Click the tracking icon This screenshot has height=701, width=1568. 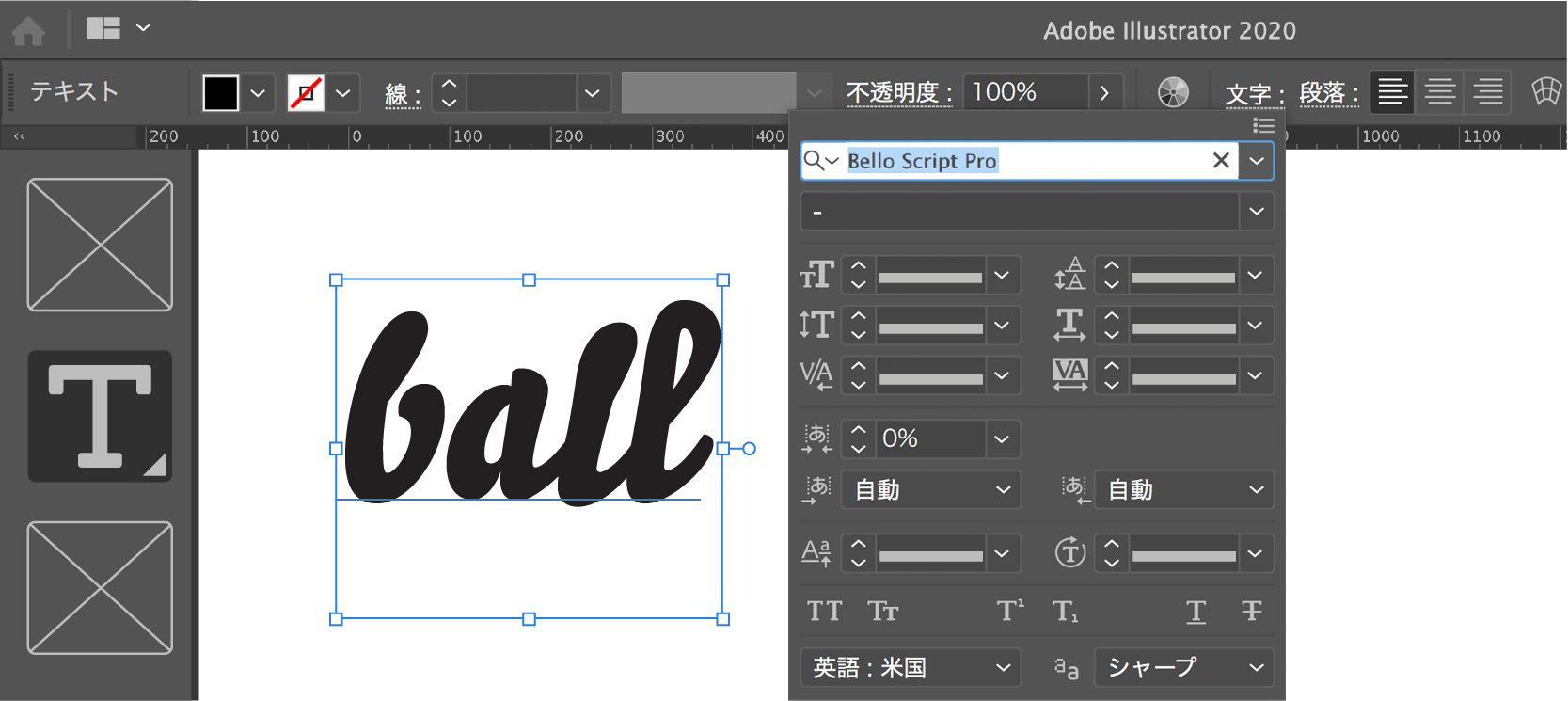click(1070, 375)
